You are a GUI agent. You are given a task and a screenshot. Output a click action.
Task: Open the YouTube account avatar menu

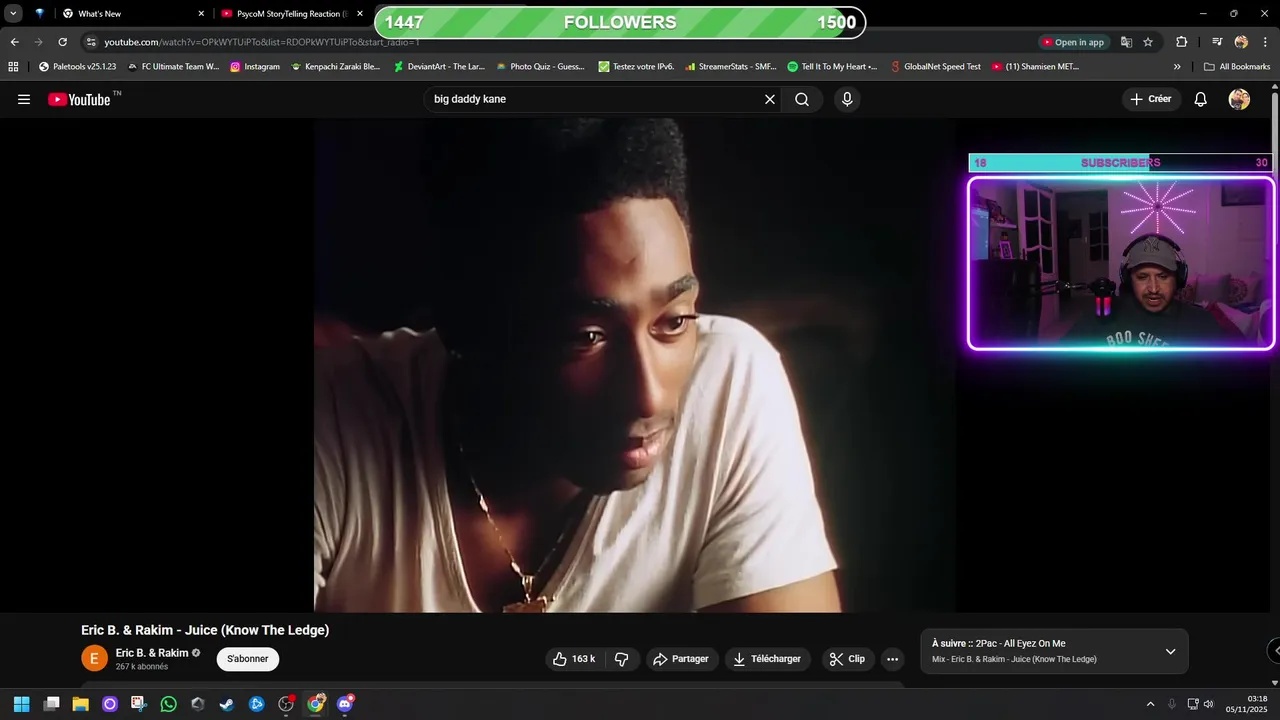[1239, 99]
